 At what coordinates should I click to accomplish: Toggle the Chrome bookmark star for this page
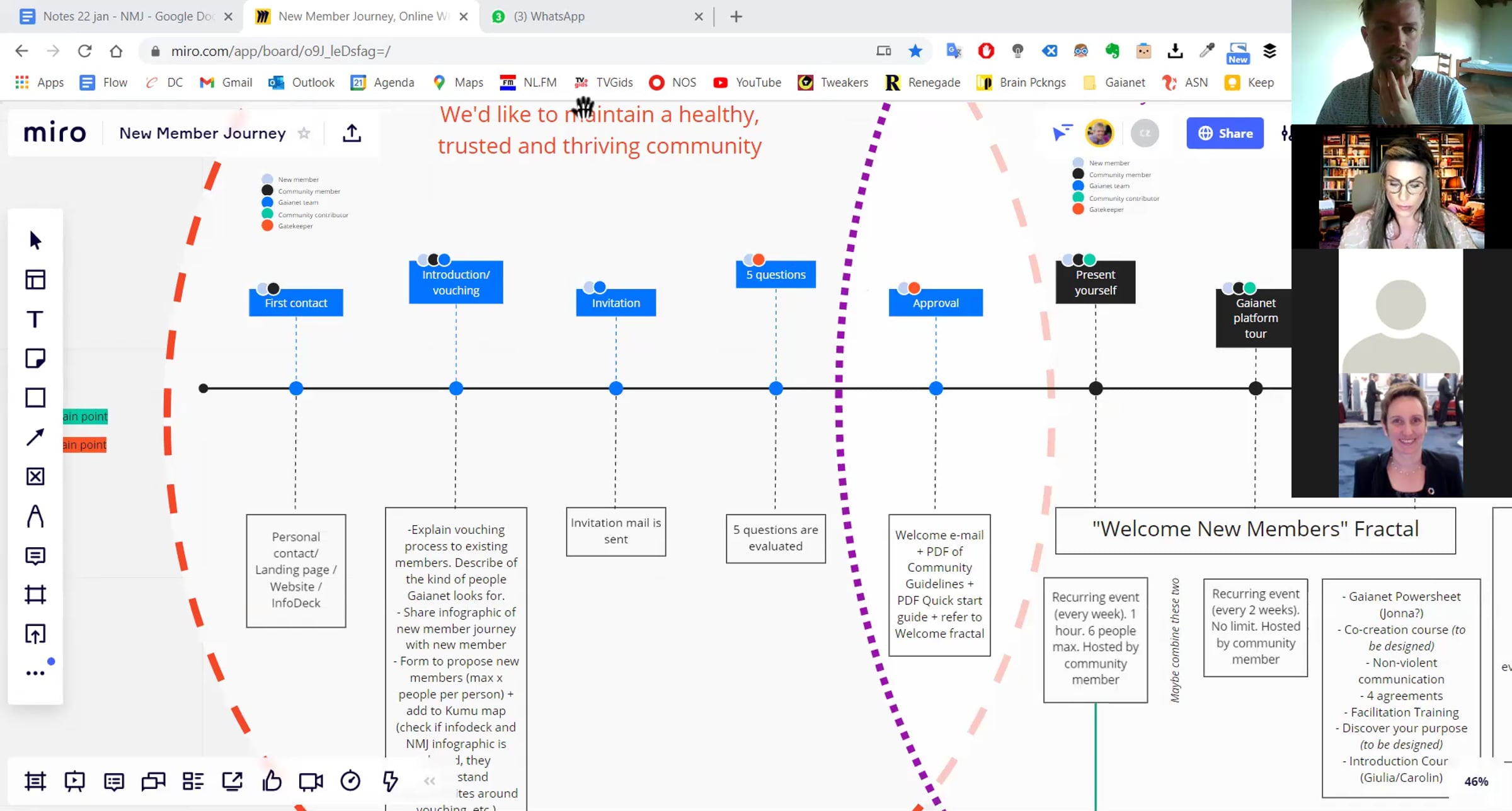pyautogui.click(x=915, y=51)
